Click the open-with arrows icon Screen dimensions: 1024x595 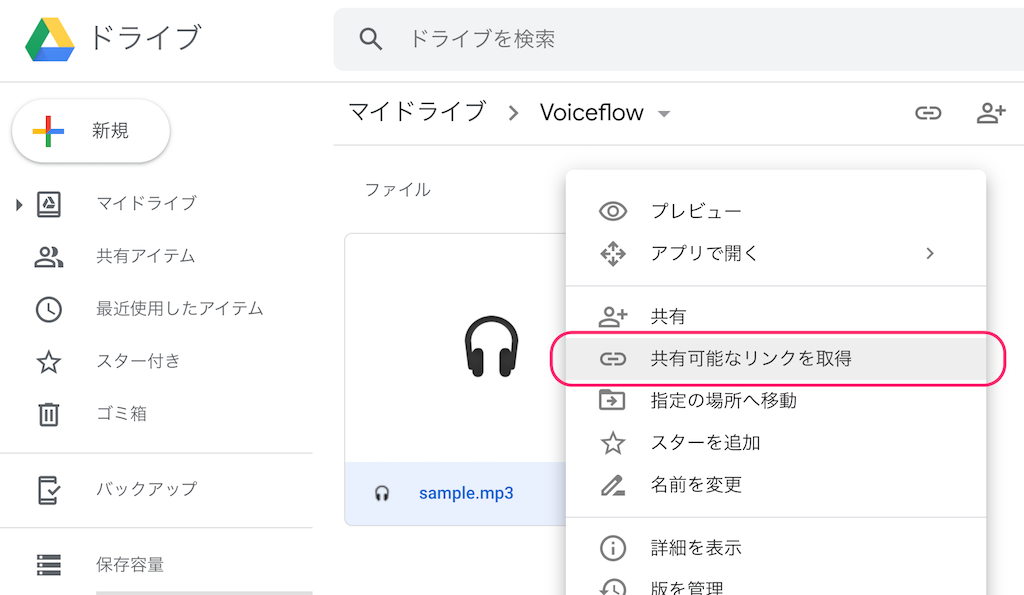pyautogui.click(x=613, y=253)
